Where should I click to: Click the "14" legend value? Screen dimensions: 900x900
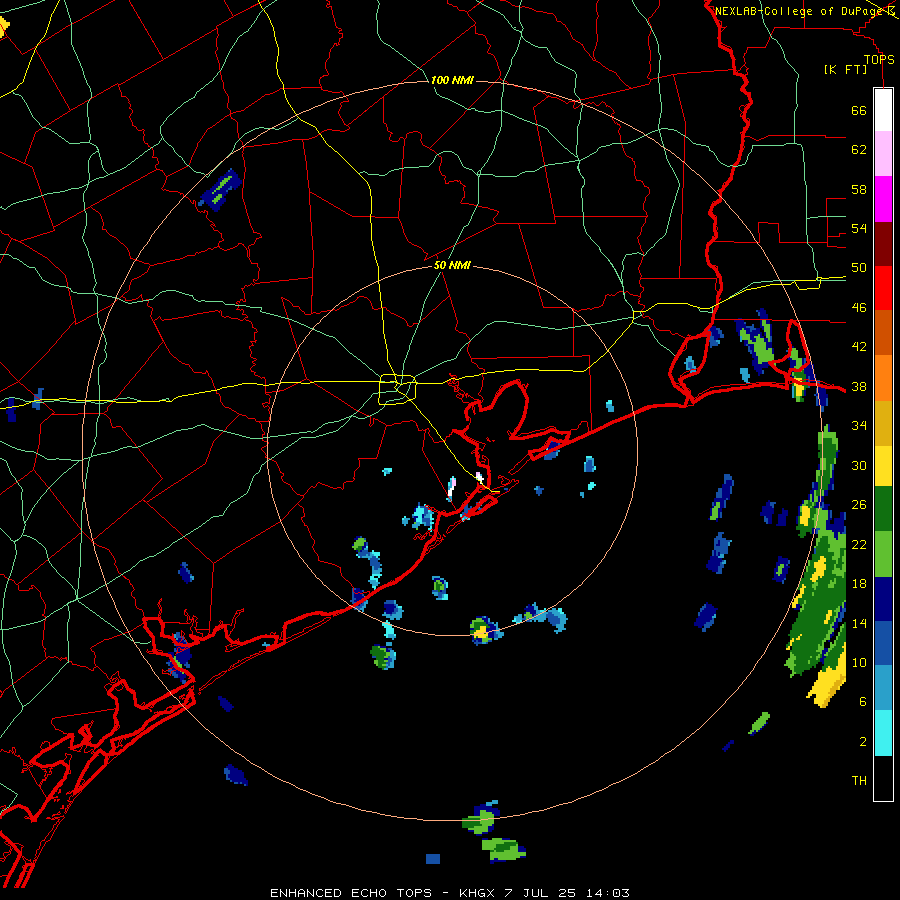[x=859, y=623]
